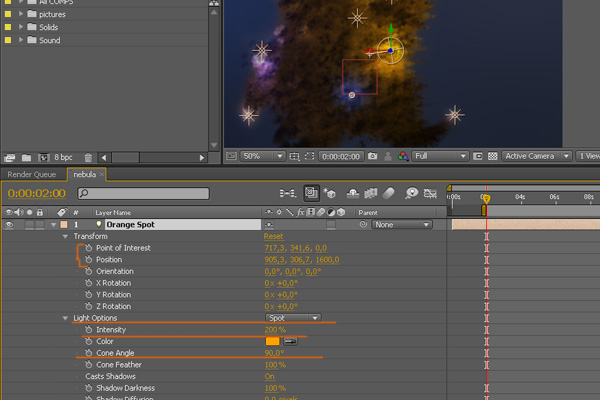
Task: Toggle the Region of Interest icon
Action: (x=478, y=156)
